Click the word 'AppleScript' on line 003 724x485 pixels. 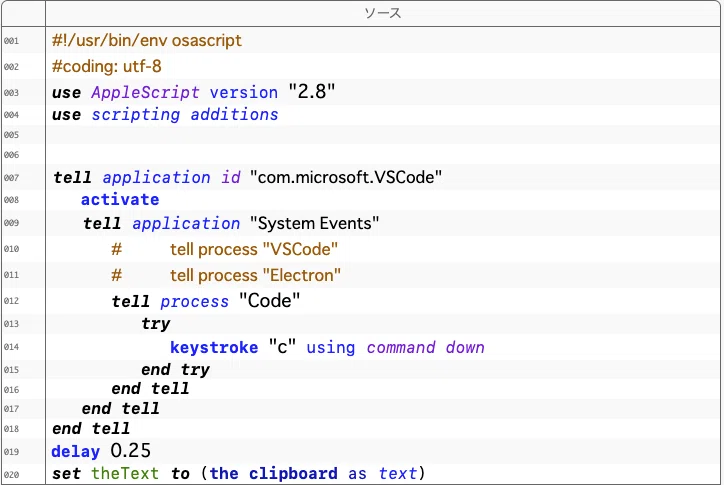click(x=145, y=92)
